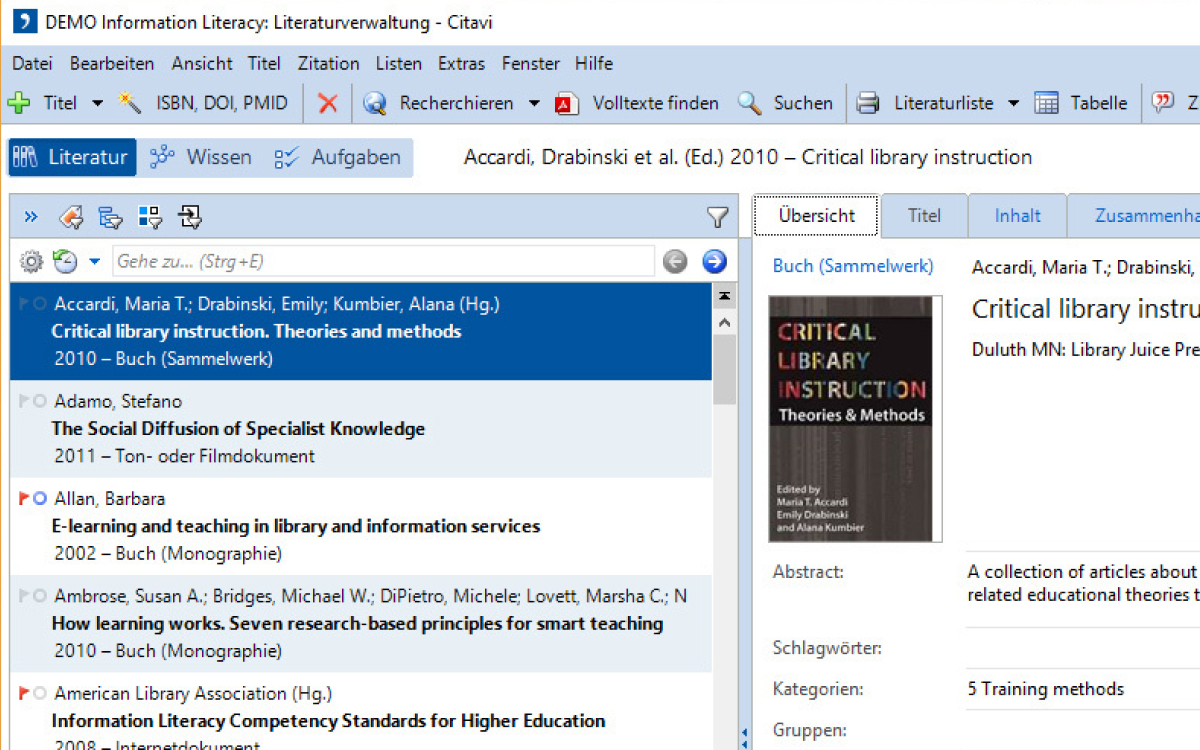1200x750 pixels.
Task: Expand the Recherchieren dropdown arrow
Action: pyautogui.click(x=534, y=103)
